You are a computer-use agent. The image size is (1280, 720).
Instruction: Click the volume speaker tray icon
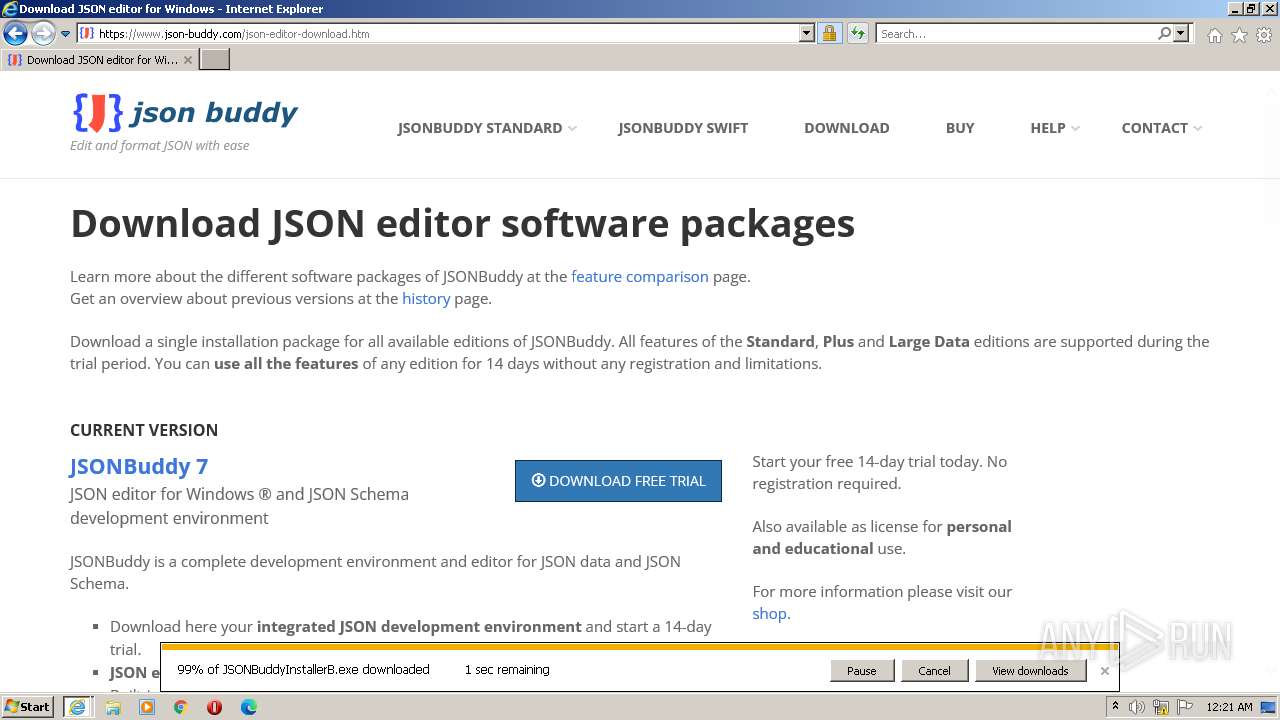[1137, 707]
